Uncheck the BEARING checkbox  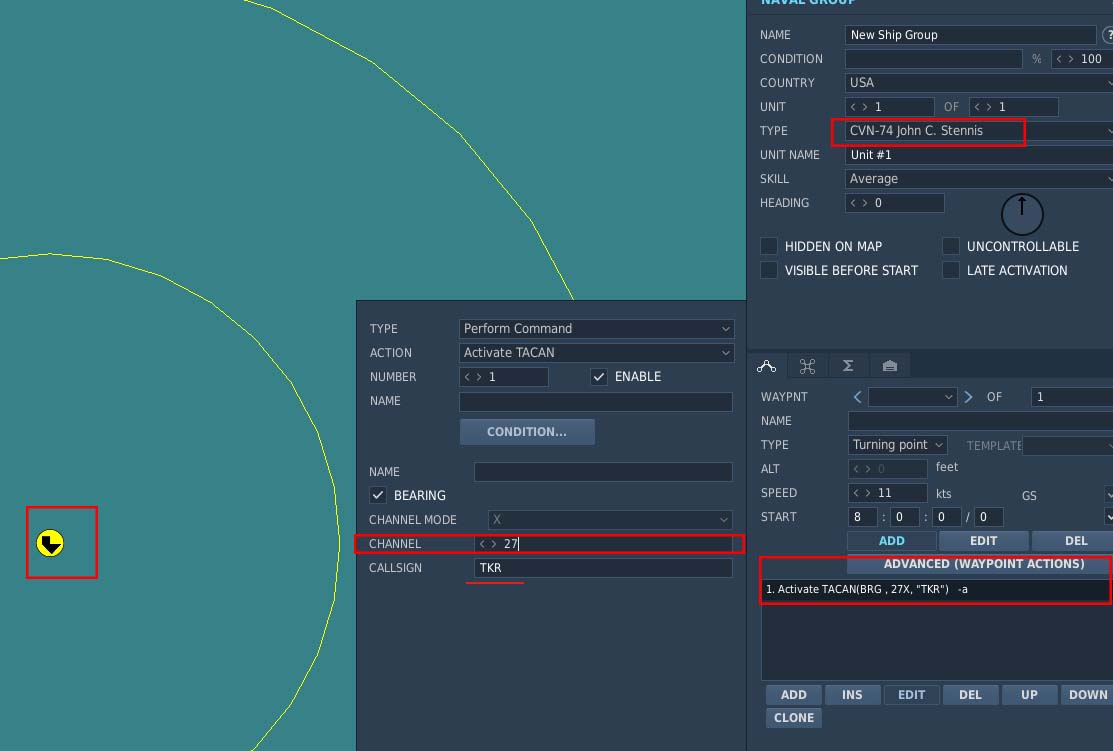pos(378,495)
